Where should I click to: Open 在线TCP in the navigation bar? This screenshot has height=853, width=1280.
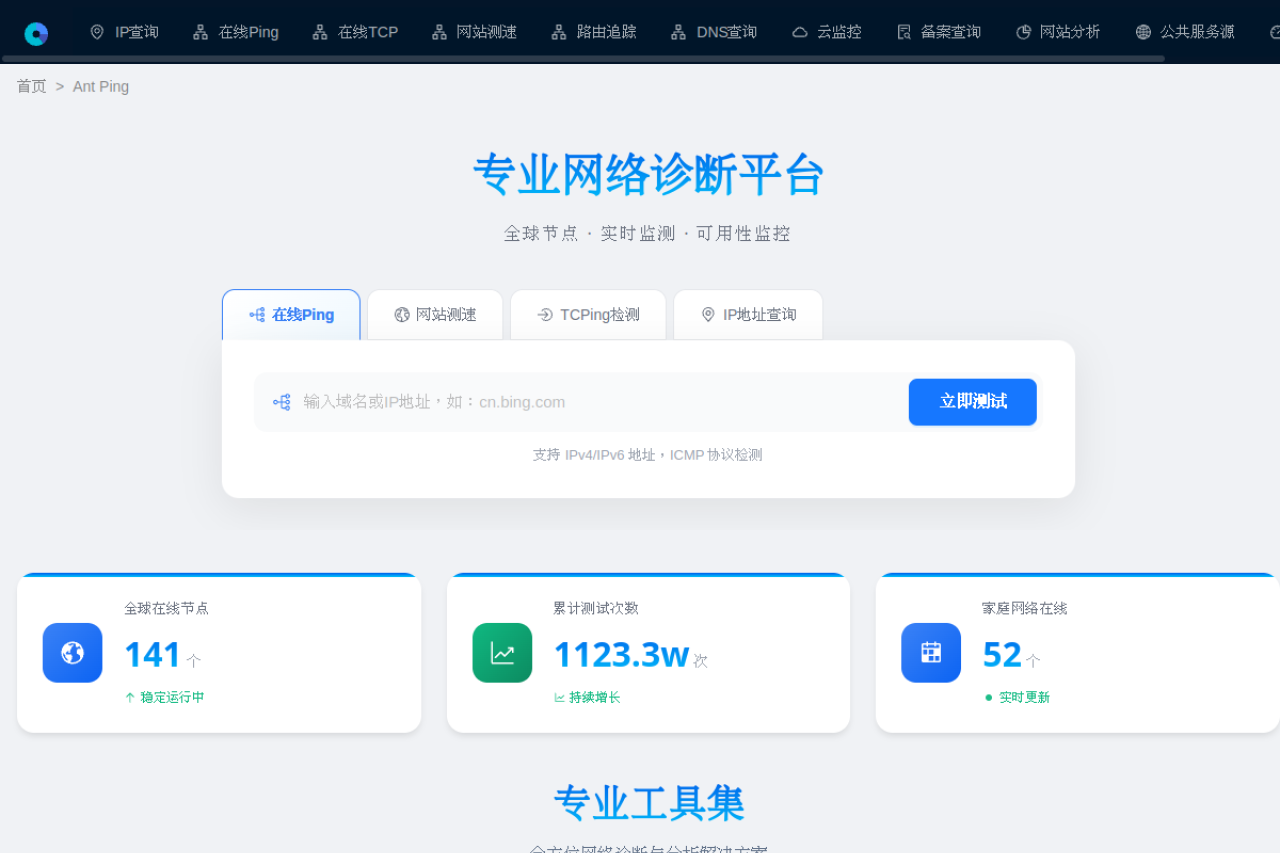point(355,32)
